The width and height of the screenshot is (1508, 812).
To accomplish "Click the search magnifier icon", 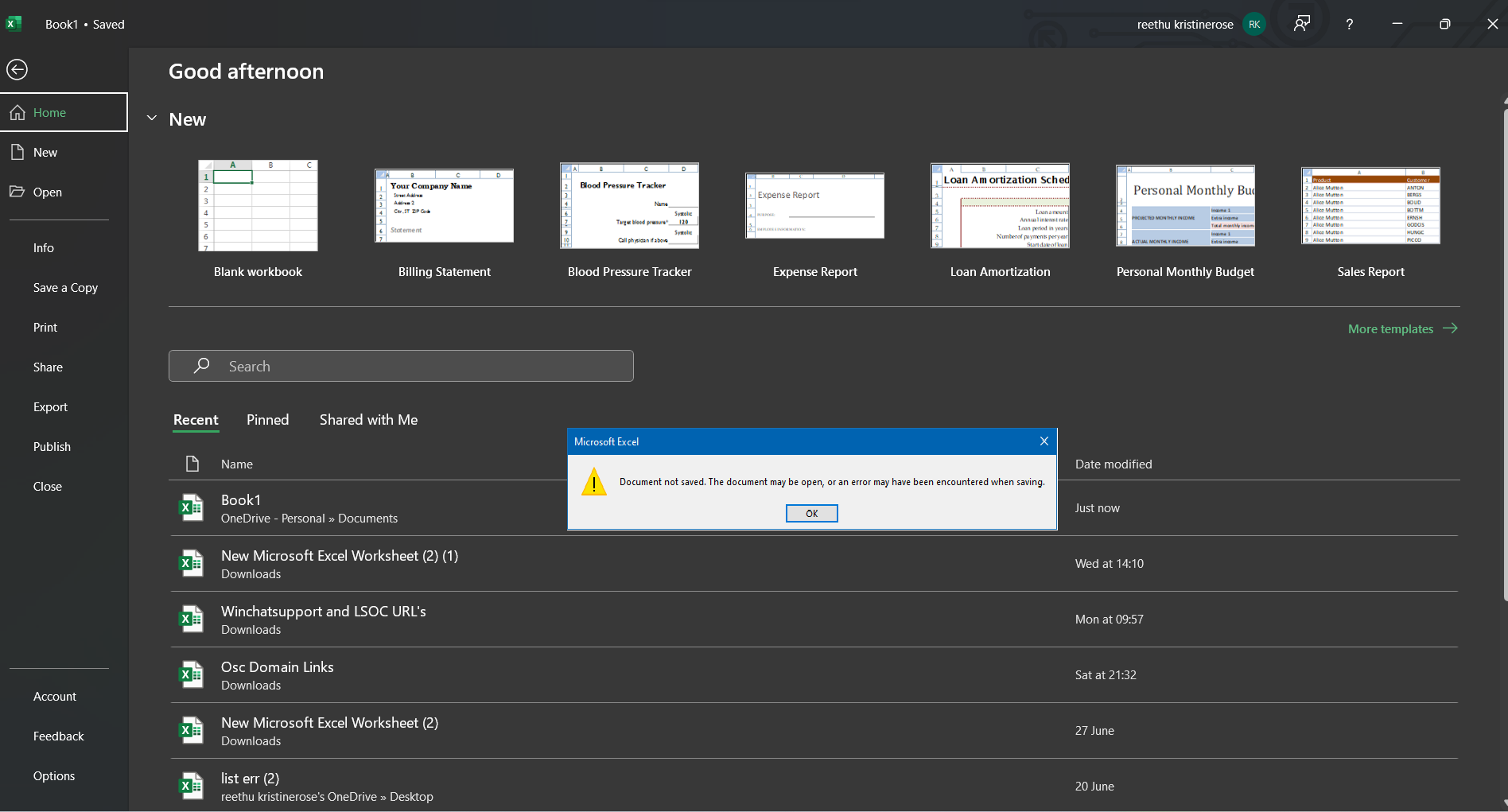I will click(202, 366).
